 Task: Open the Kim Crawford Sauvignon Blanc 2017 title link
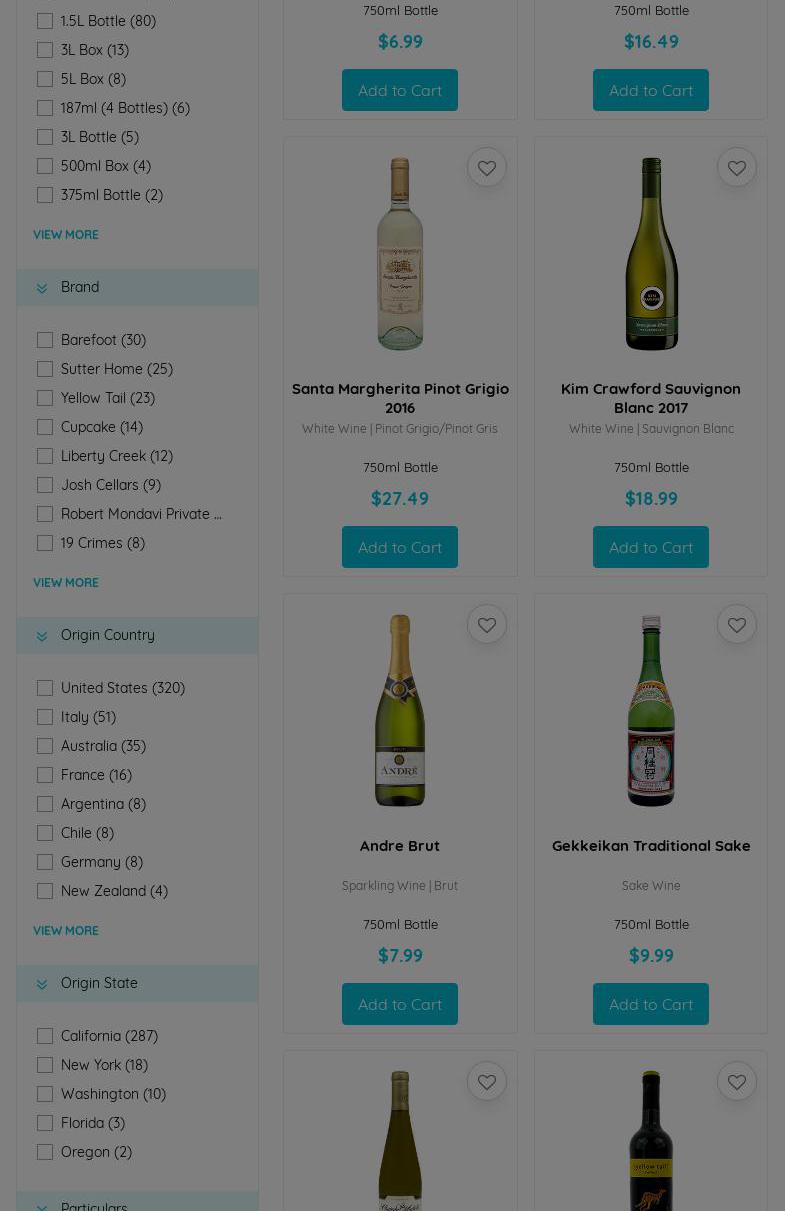tap(650, 398)
